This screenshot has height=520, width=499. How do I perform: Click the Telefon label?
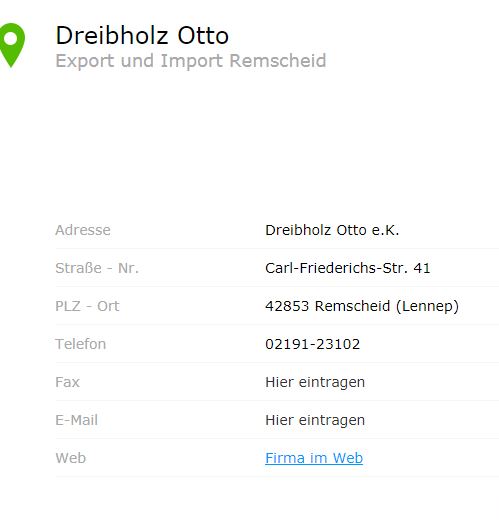click(x=81, y=344)
